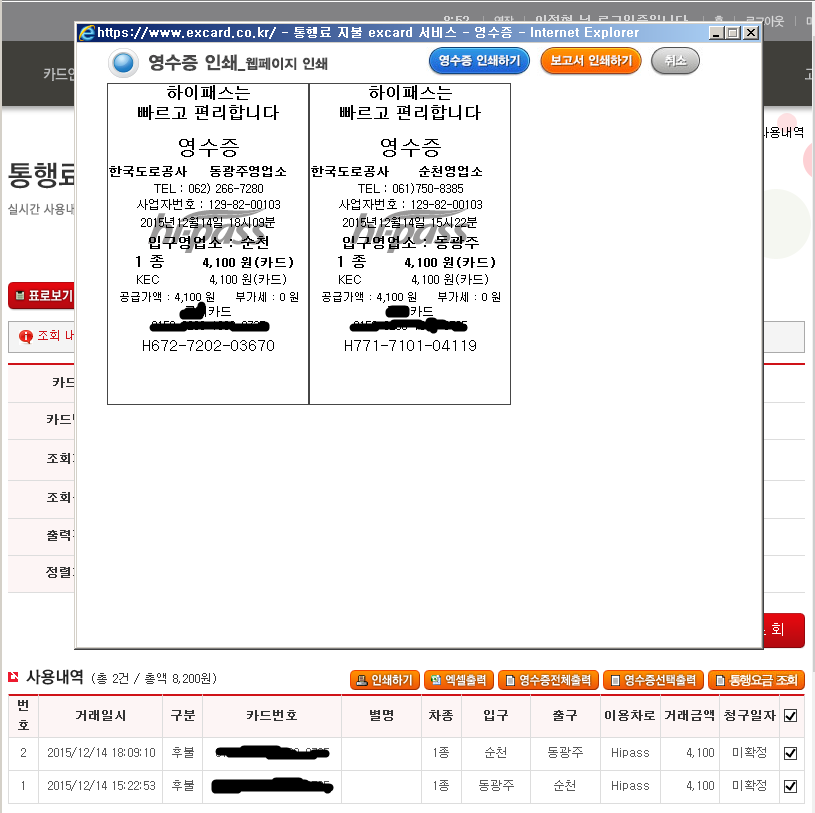This screenshot has height=813, width=815.
Task: Click the 조회 내역 info balloon icon
Action: pos(24,337)
